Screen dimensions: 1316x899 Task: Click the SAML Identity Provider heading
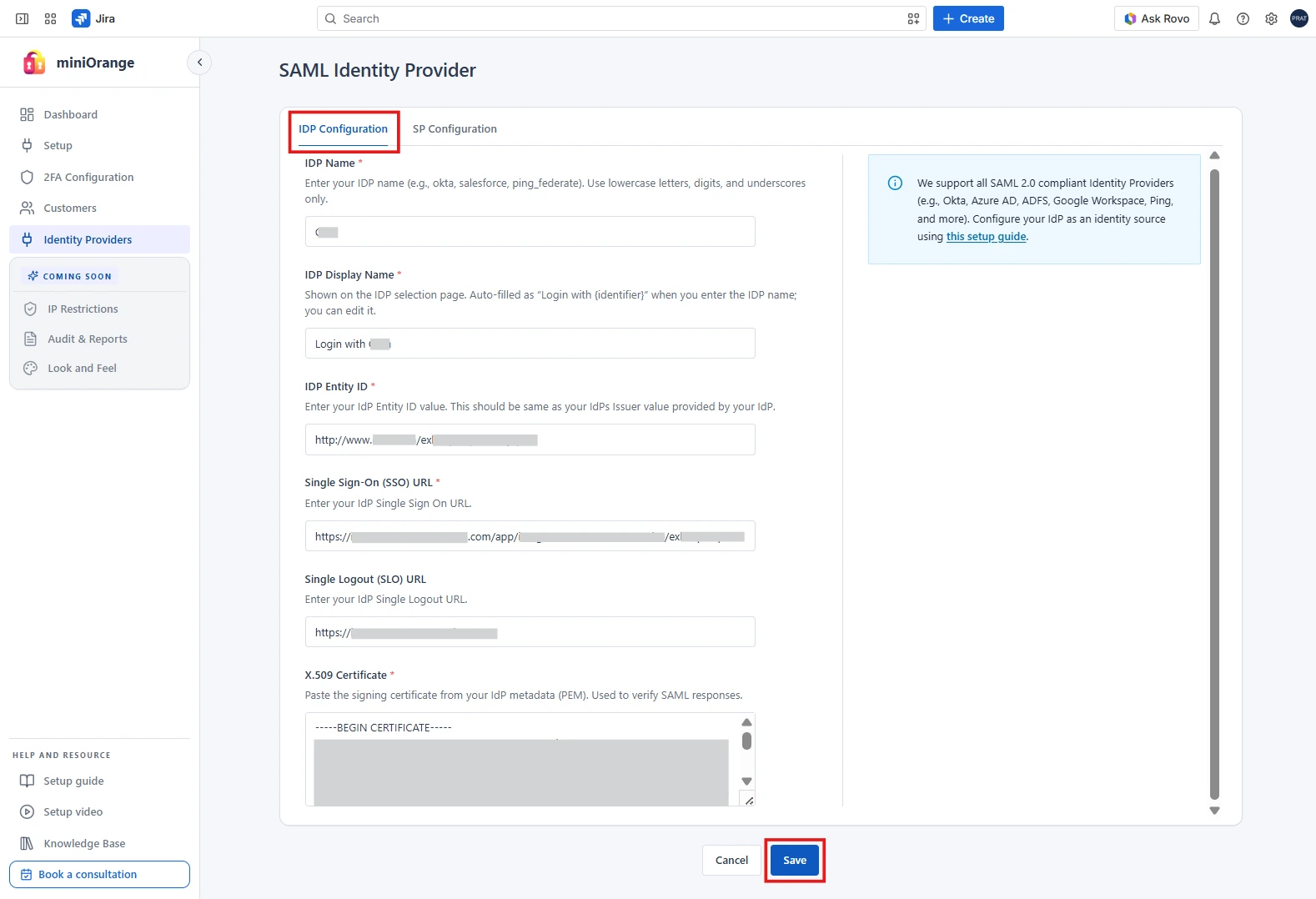377,70
